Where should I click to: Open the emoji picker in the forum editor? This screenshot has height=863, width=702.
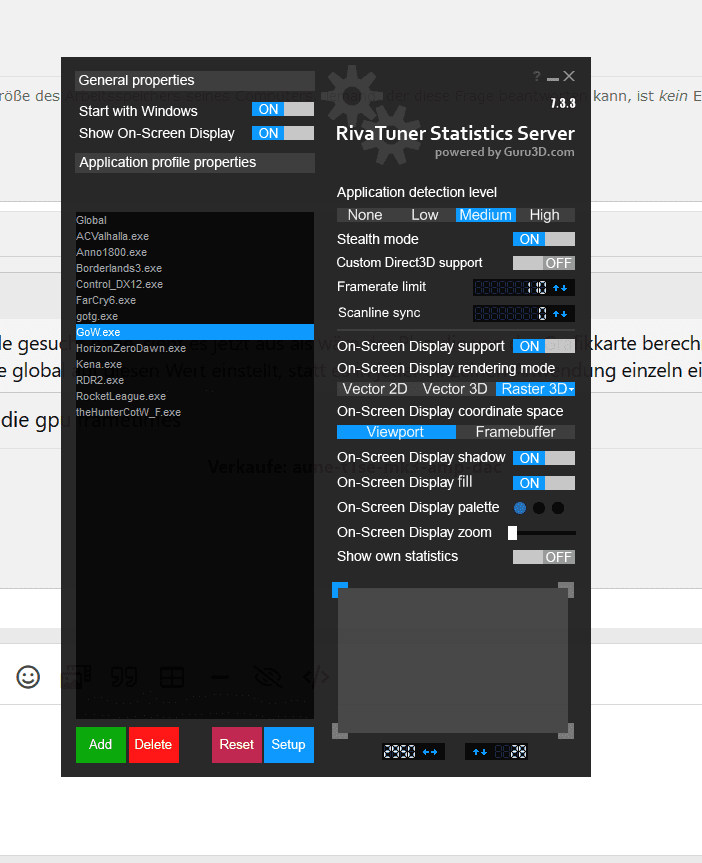pos(28,677)
